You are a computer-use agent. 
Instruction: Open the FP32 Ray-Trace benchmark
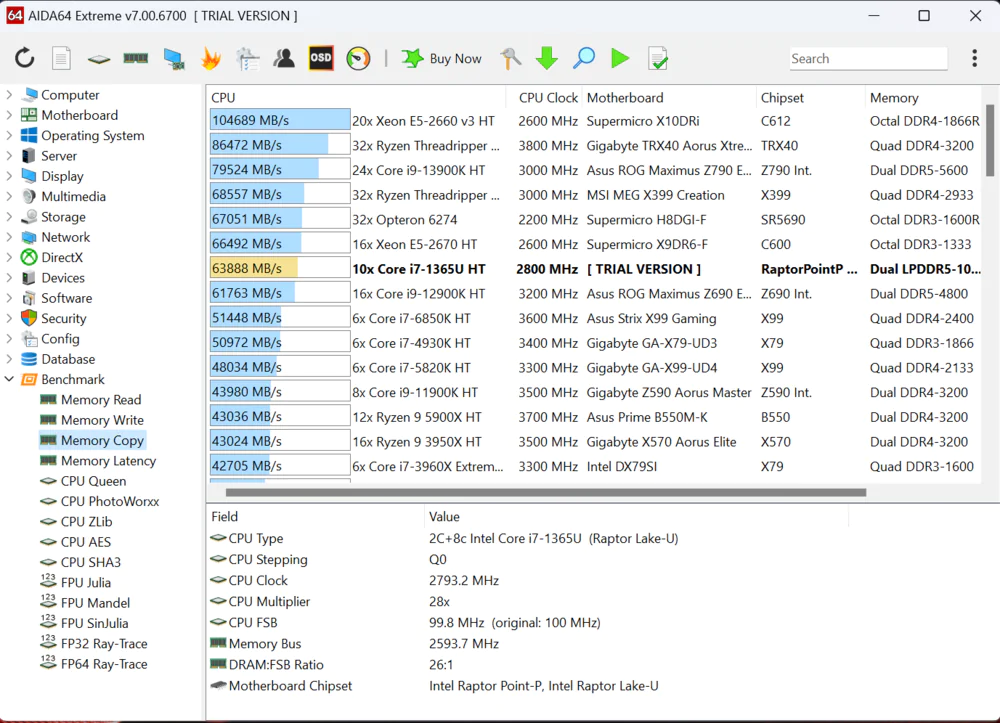click(104, 644)
